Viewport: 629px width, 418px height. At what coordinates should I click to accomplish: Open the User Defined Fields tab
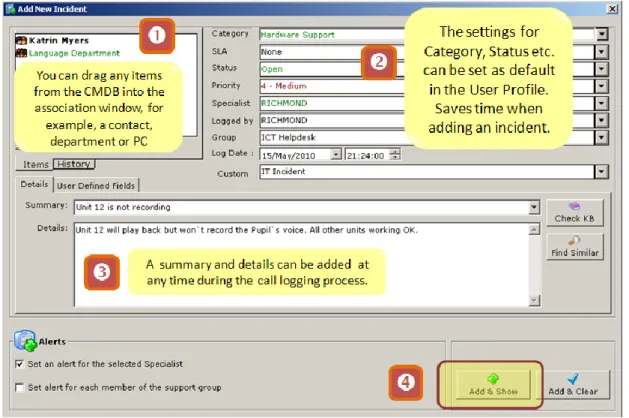[x=96, y=186]
